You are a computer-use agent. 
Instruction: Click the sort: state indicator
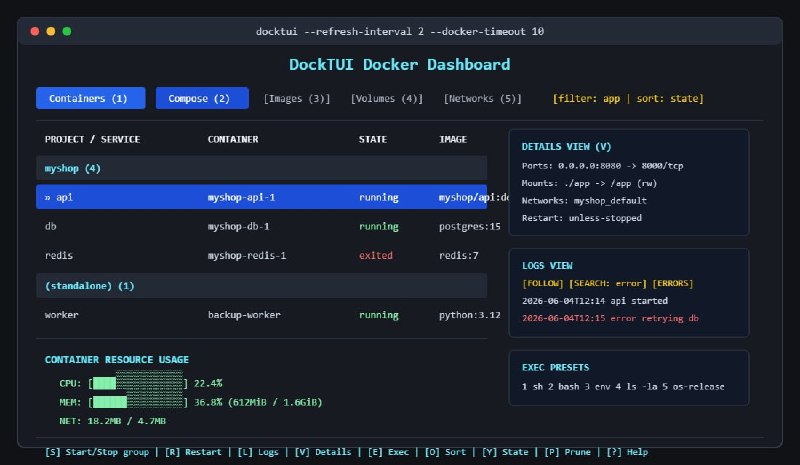(x=668, y=99)
